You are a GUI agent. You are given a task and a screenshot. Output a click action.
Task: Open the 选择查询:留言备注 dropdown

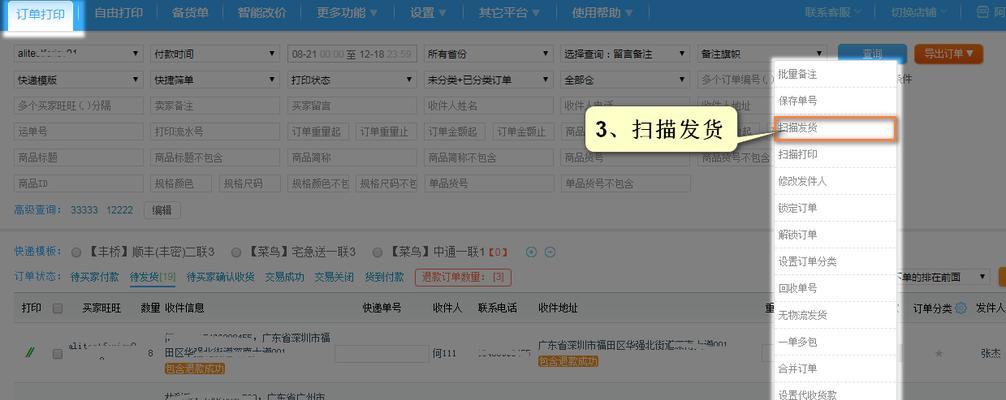point(626,54)
